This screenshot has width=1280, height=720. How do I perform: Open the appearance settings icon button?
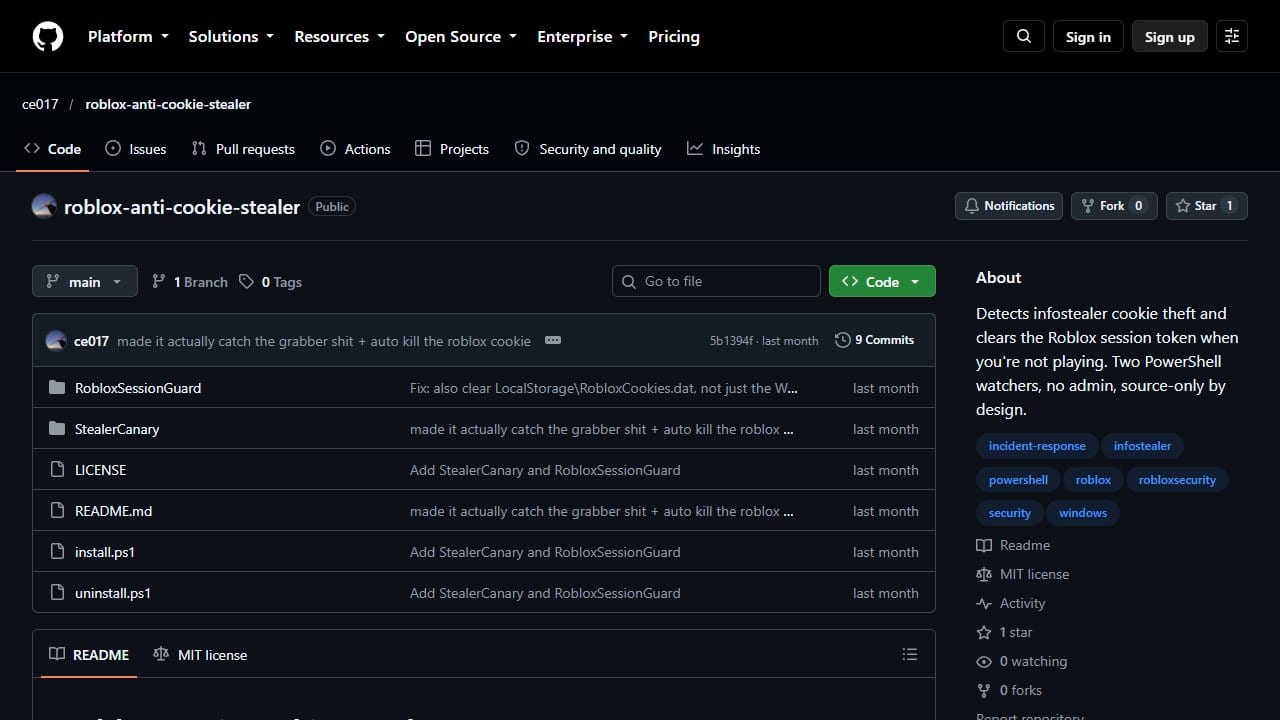1232,37
